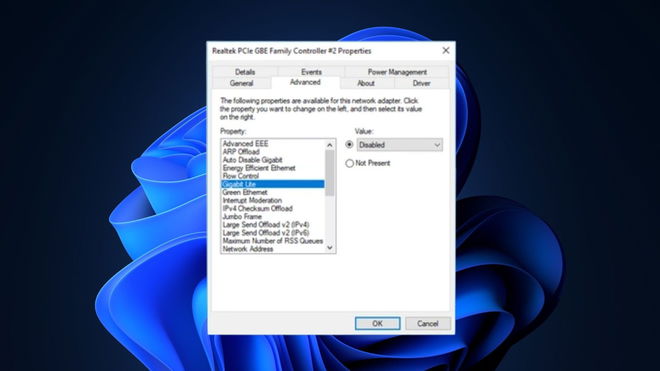The height and width of the screenshot is (371, 660).
Task: Confirm changes with the OK button
Action: [x=378, y=323]
